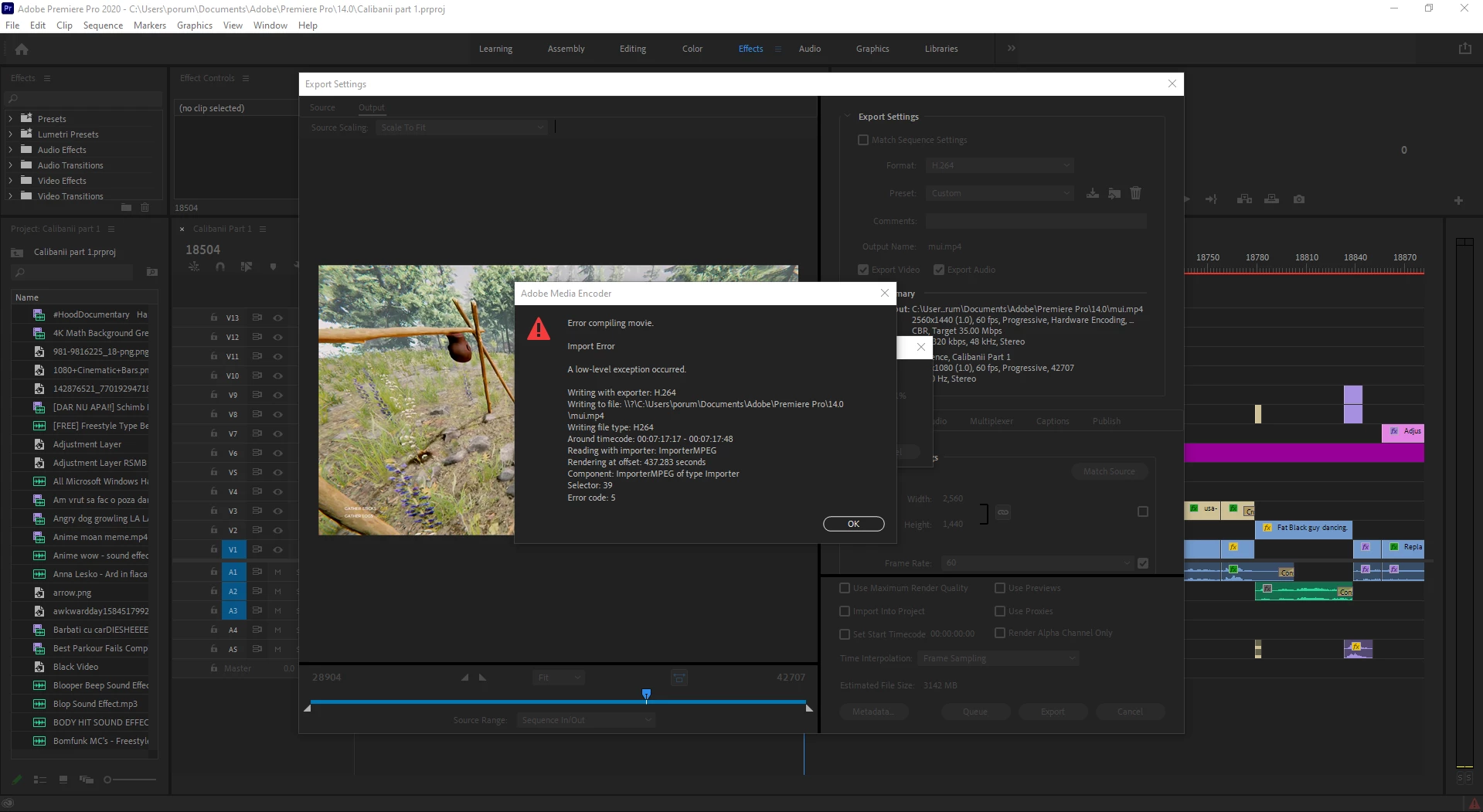Click OK in the Adobe Media Encoder error
1483x812 pixels.
point(853,524)
